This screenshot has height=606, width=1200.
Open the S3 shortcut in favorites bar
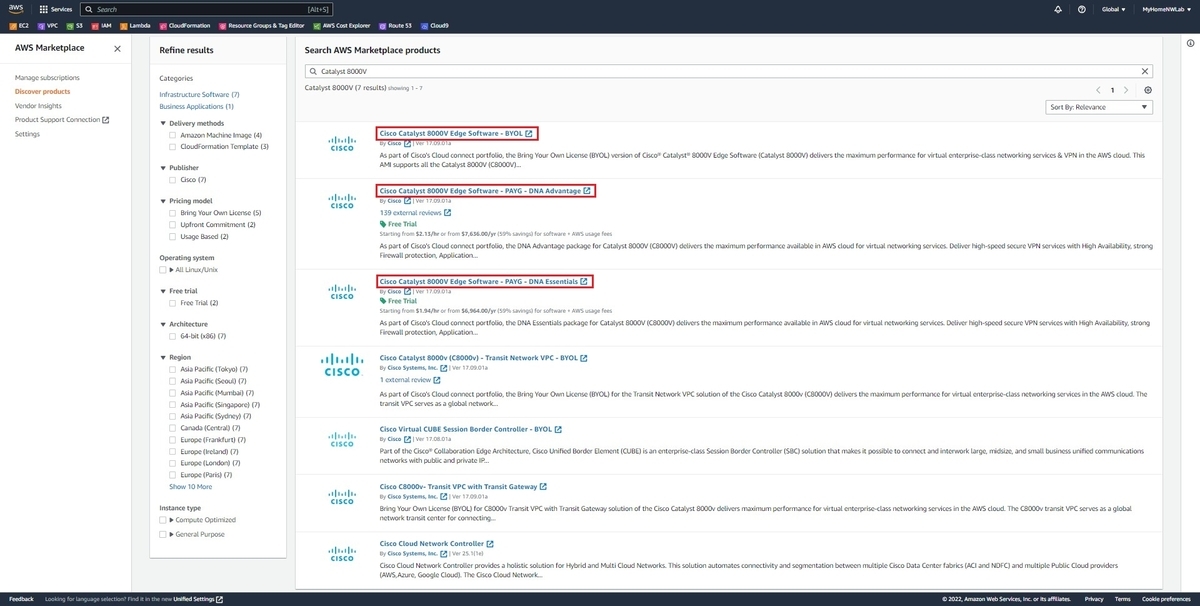pos(74,25)
